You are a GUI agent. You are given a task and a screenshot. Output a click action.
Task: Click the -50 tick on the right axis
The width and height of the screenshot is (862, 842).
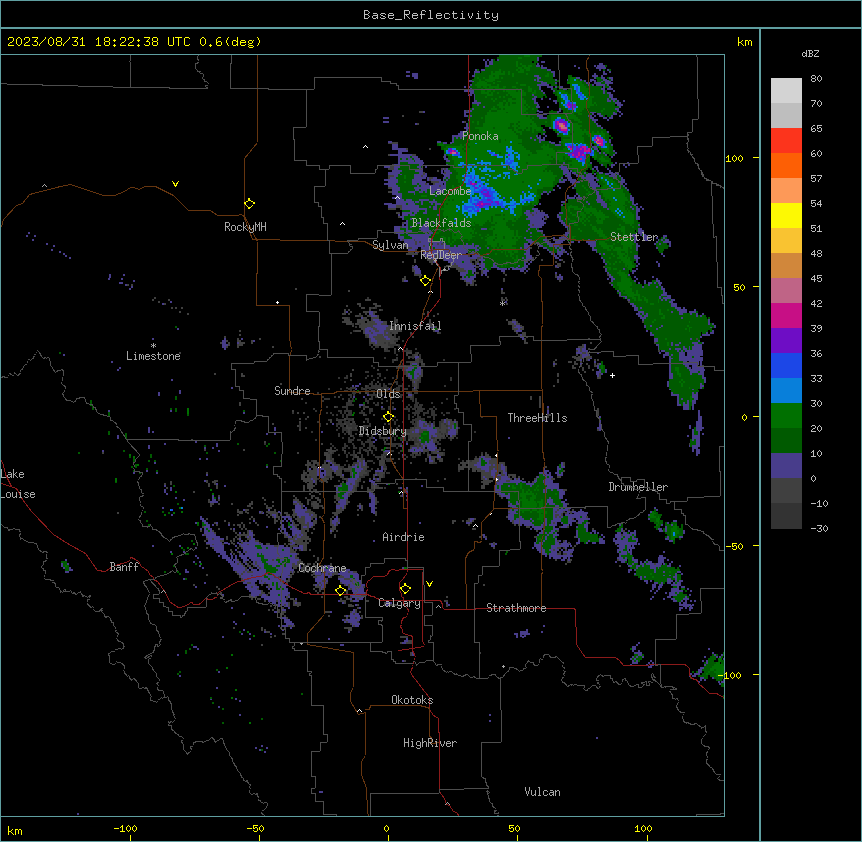click(x=734, y=546)
